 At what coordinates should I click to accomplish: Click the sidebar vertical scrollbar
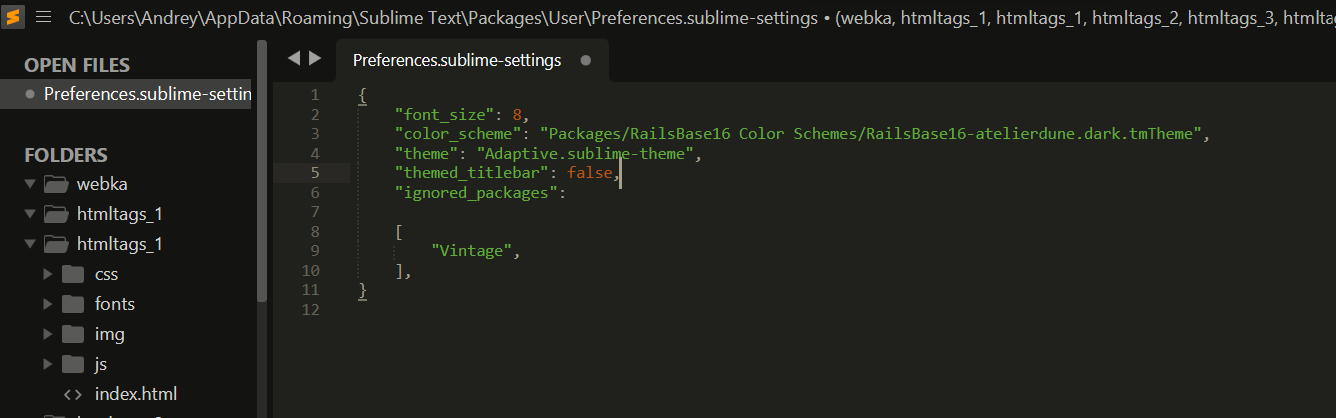(x=262, y=170)
